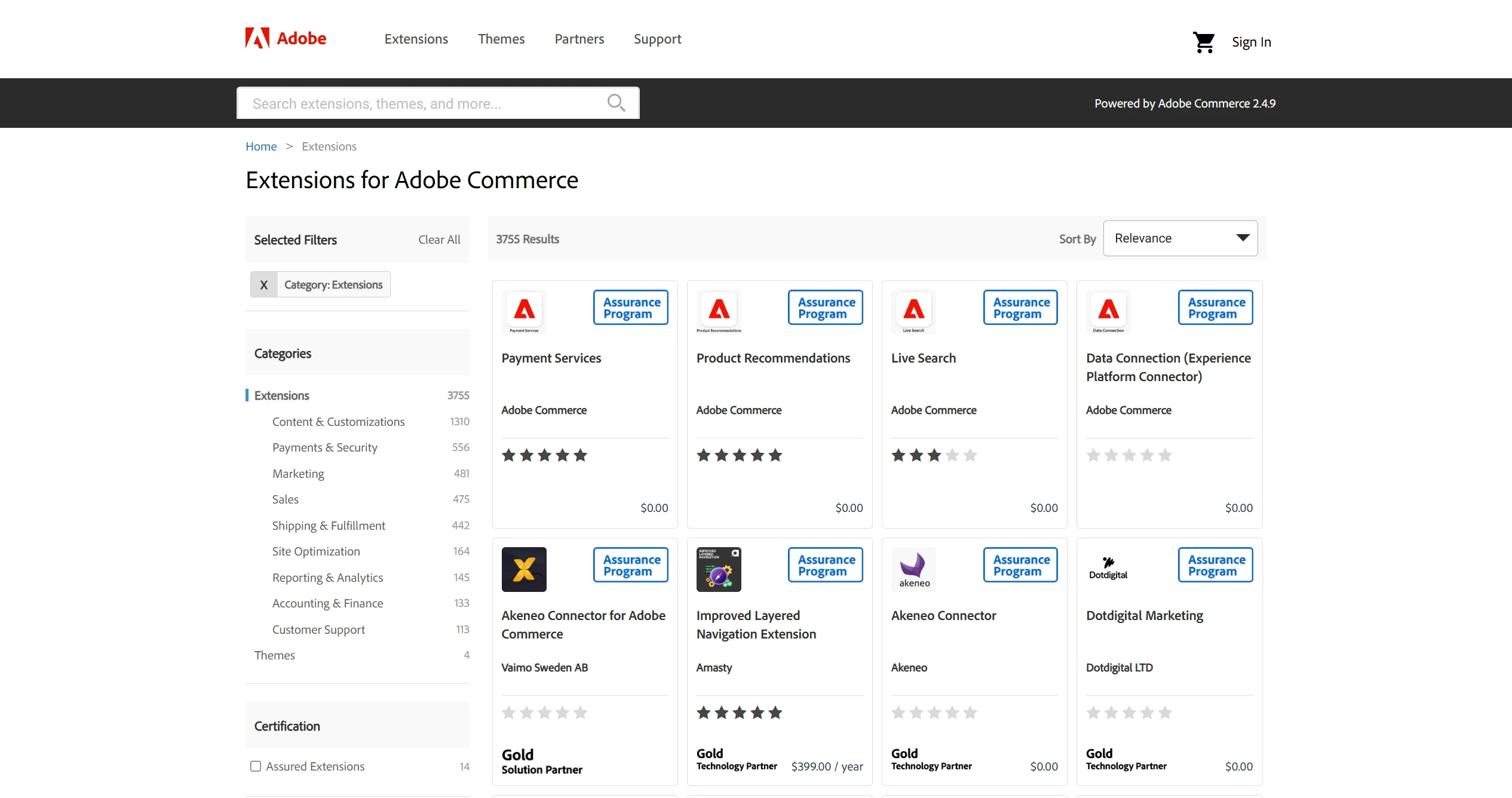
Task: Click the star rating of Product Recommendations
Action: point(740,456)
